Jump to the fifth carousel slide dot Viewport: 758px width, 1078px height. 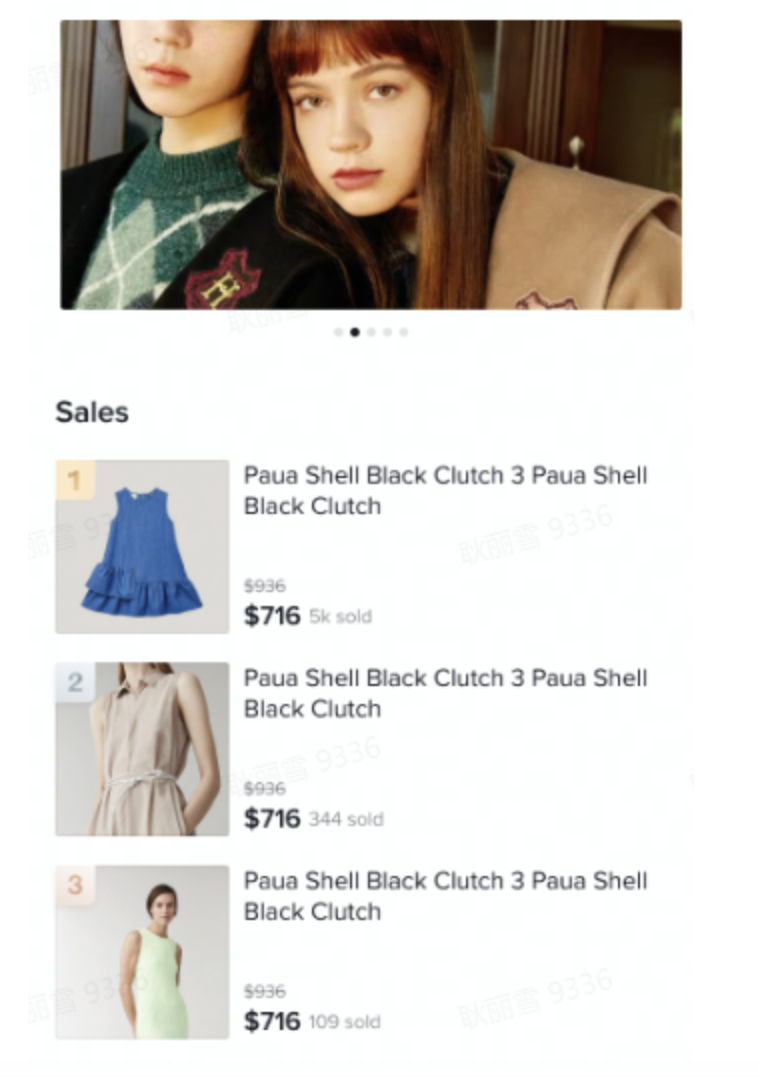point(404,332)
